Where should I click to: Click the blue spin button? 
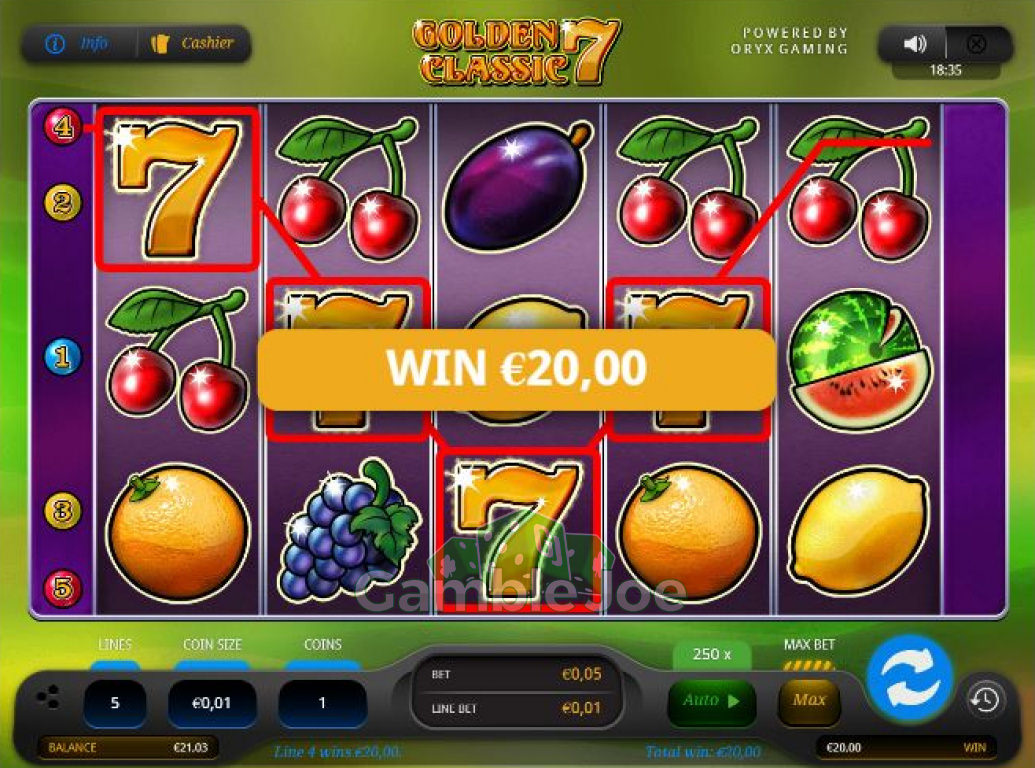(910, 678)
